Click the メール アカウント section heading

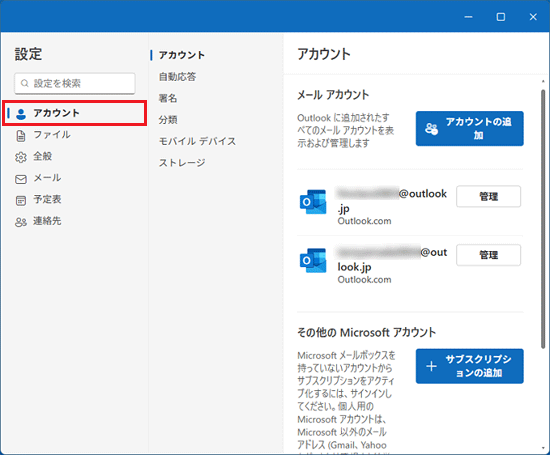333,95
